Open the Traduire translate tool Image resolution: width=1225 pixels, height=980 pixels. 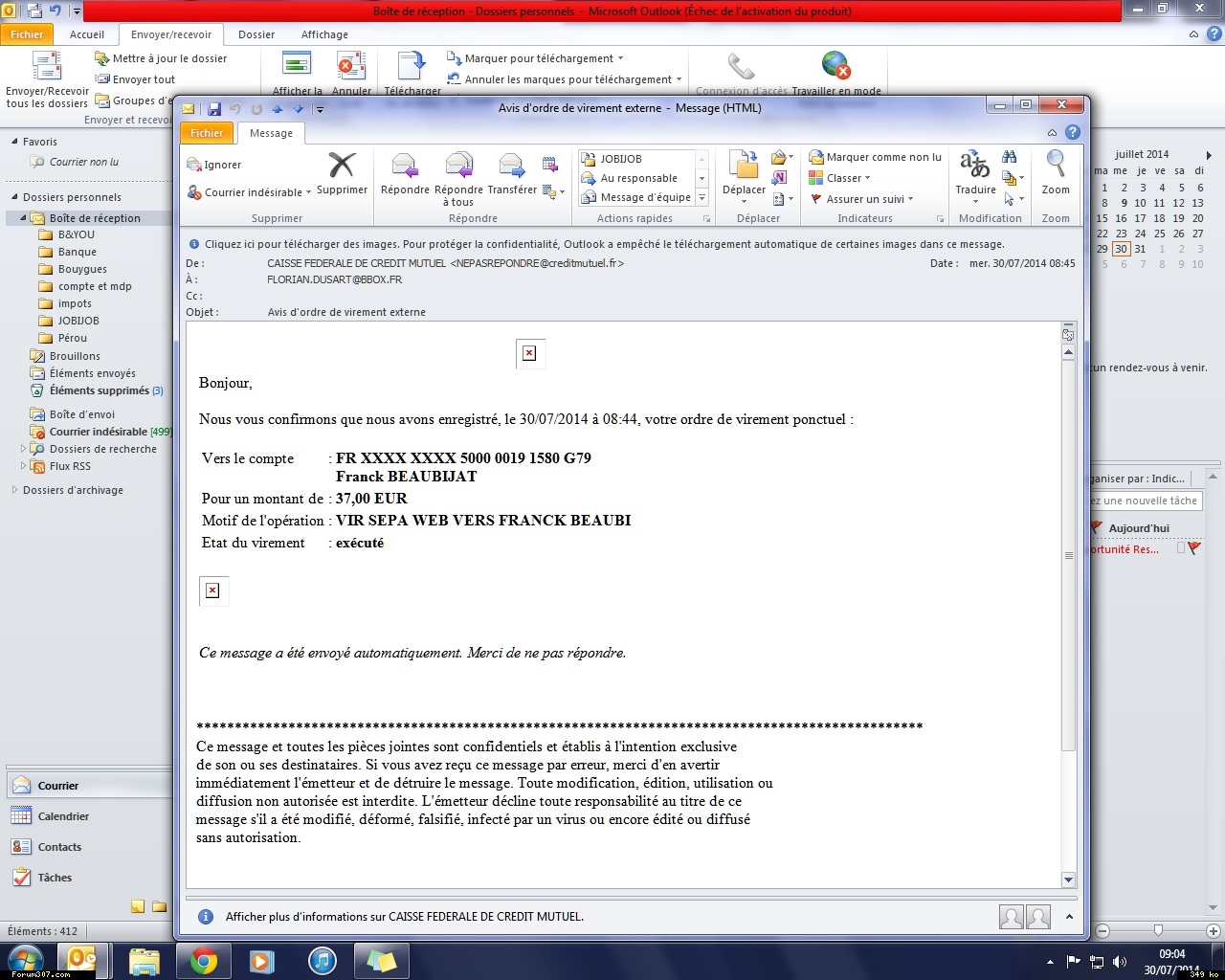coord(975,167)
